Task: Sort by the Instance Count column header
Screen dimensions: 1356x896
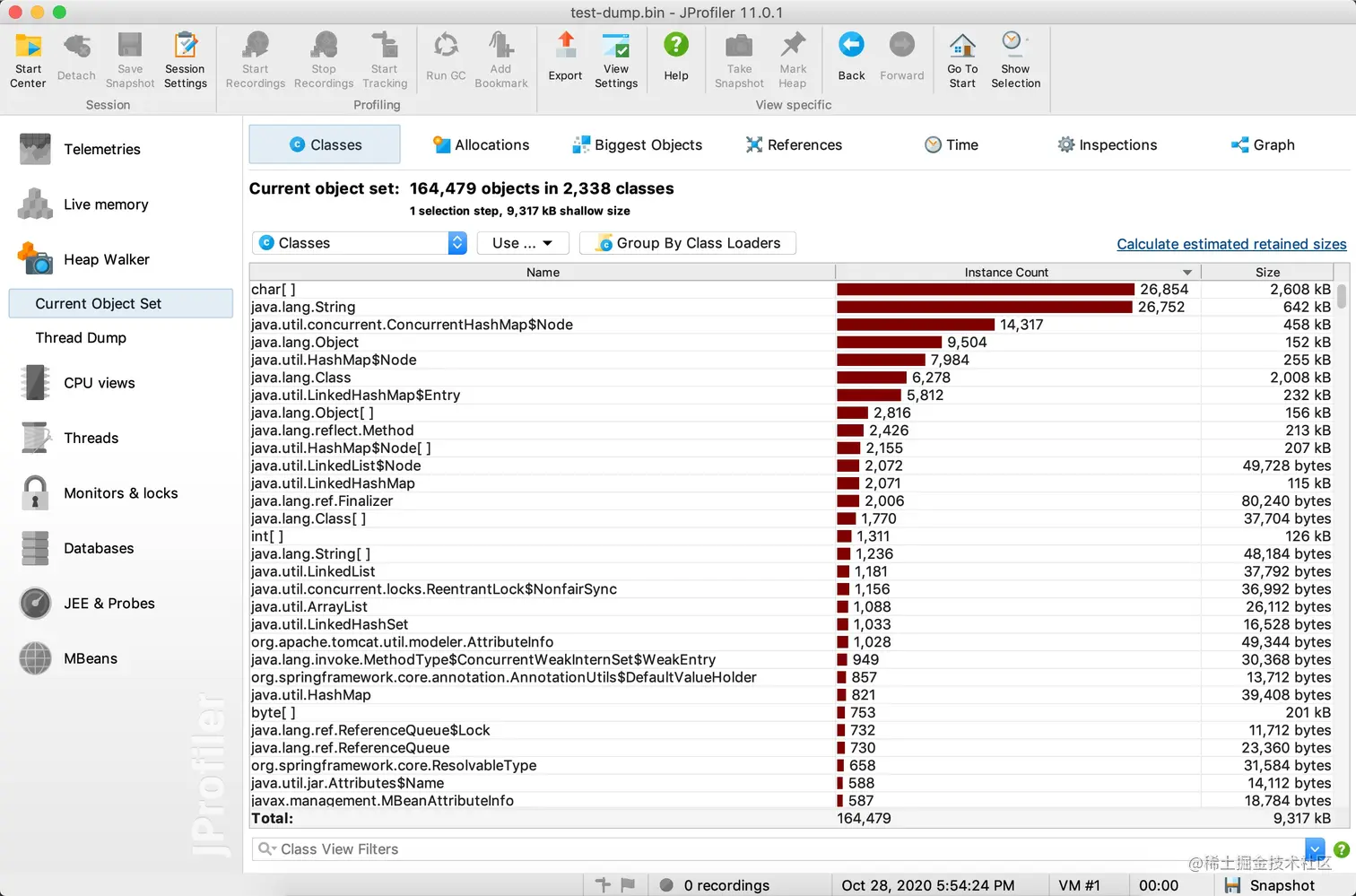Action: 1018,272
